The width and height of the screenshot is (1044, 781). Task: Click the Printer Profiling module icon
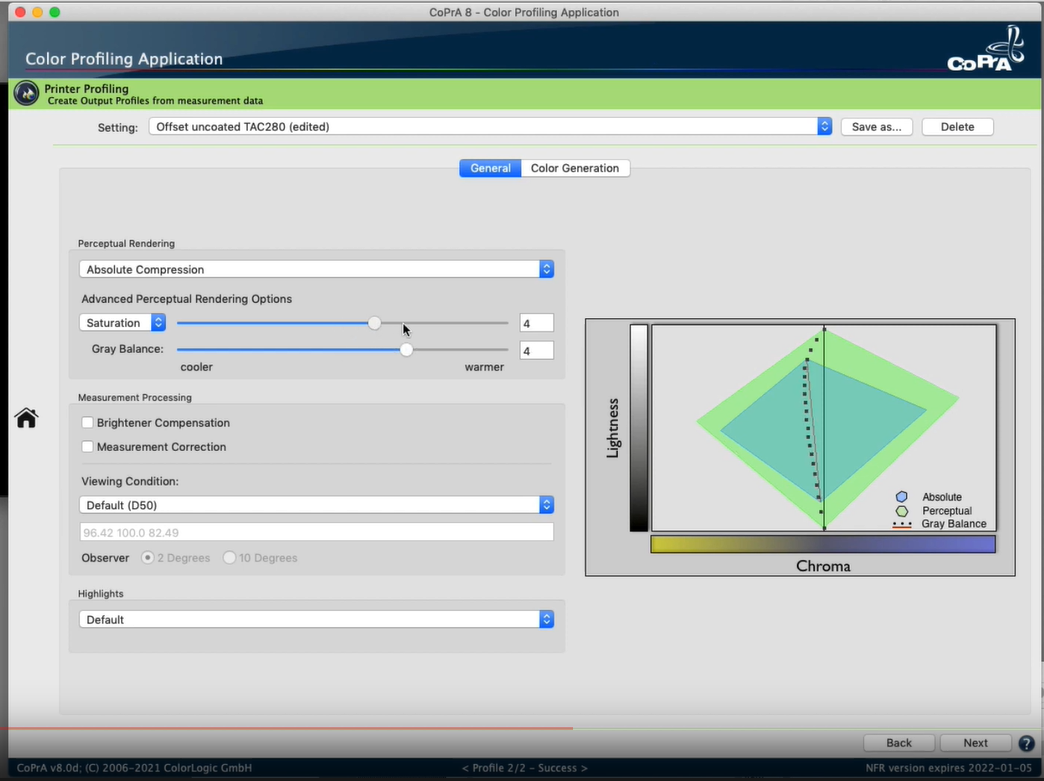27,94
